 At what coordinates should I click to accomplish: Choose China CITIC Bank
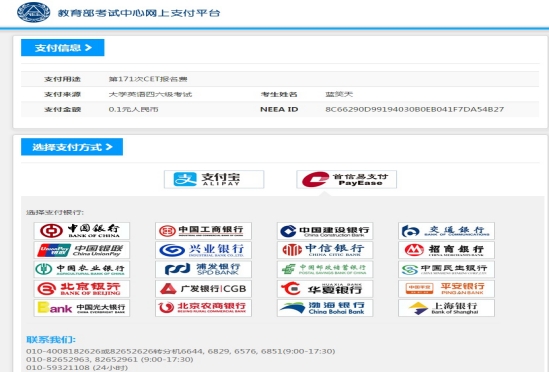tap(325, 250)
